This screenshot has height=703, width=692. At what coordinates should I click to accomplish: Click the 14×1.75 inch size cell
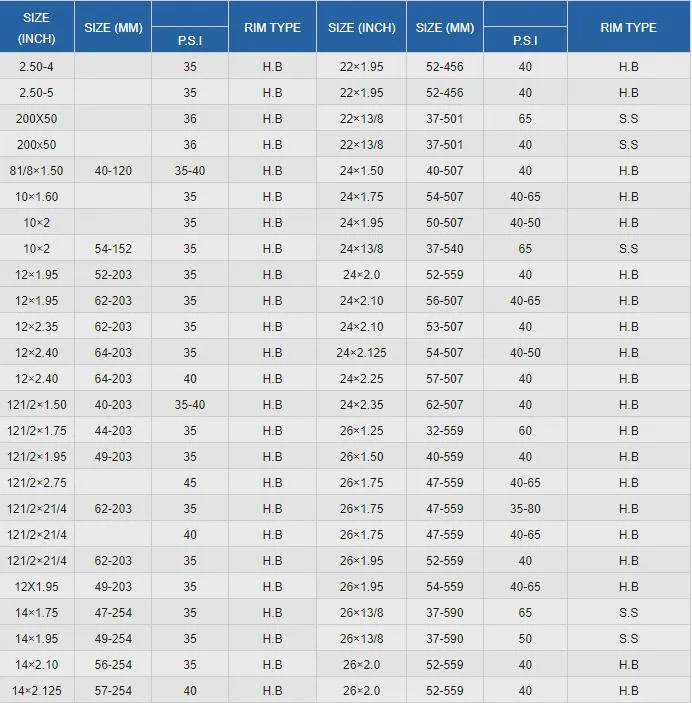coord(38,613)
